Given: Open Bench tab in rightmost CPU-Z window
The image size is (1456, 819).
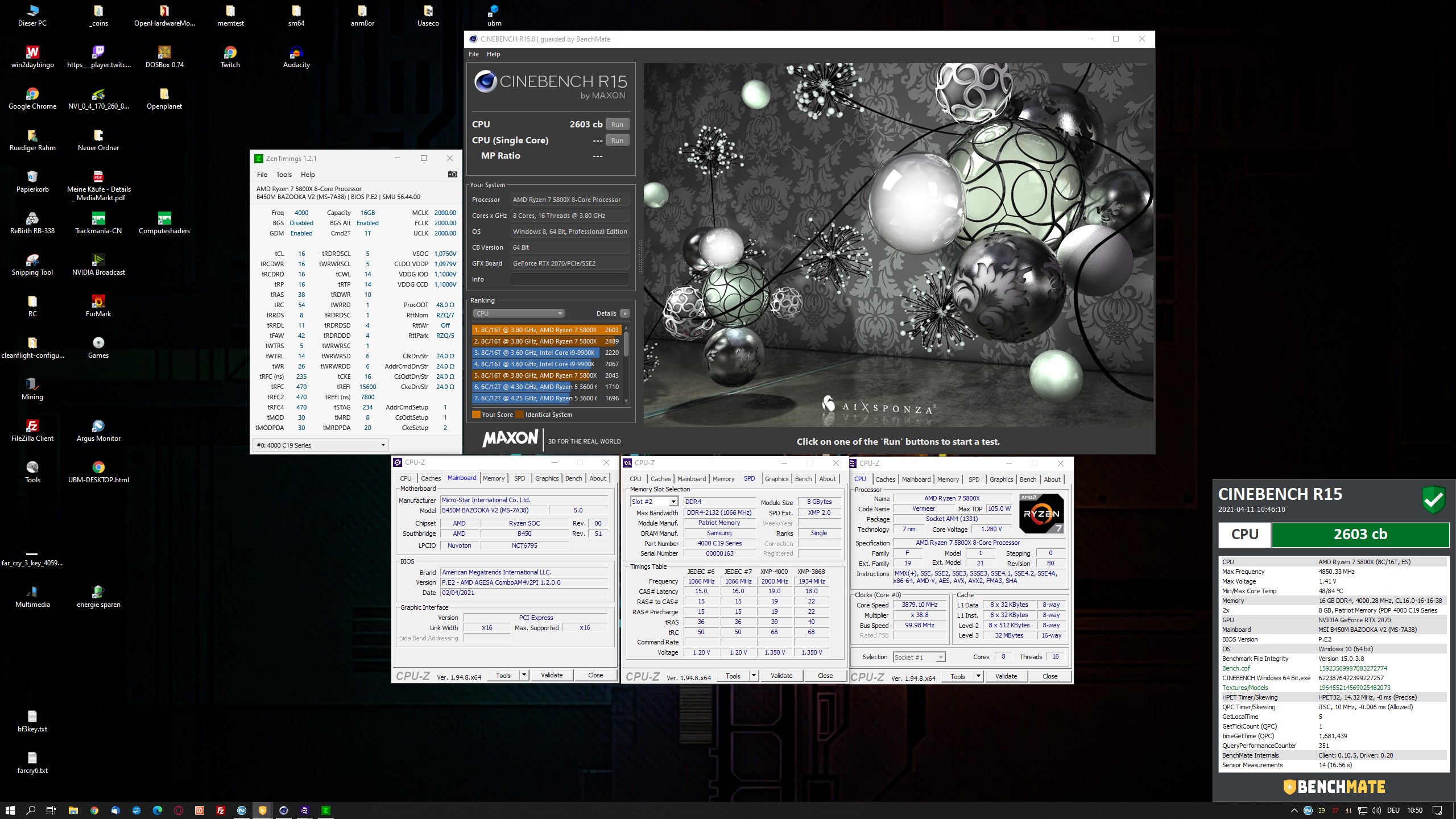Looking at the screenshot, I should pos(1028,479).
